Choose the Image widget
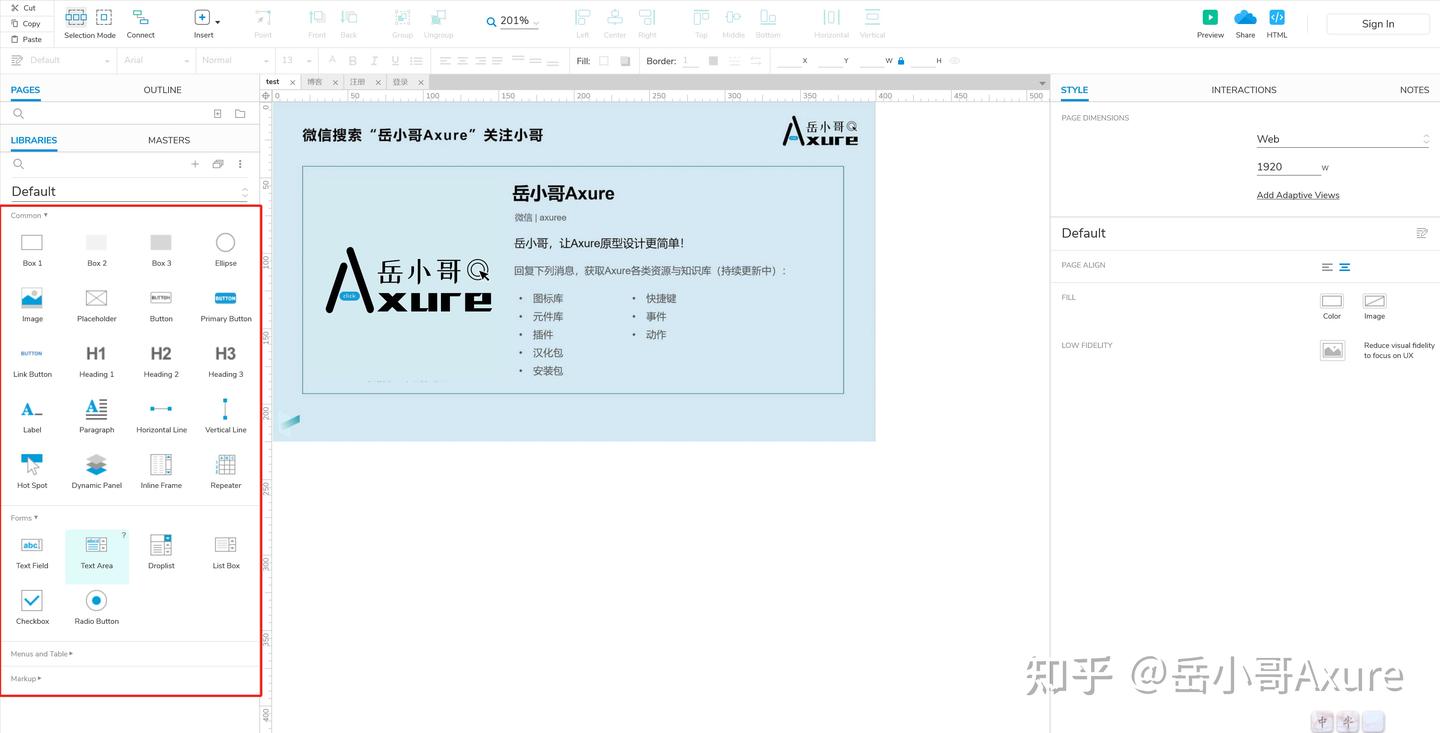This screenshot has width=1440, height=733. tap(32, 305)
